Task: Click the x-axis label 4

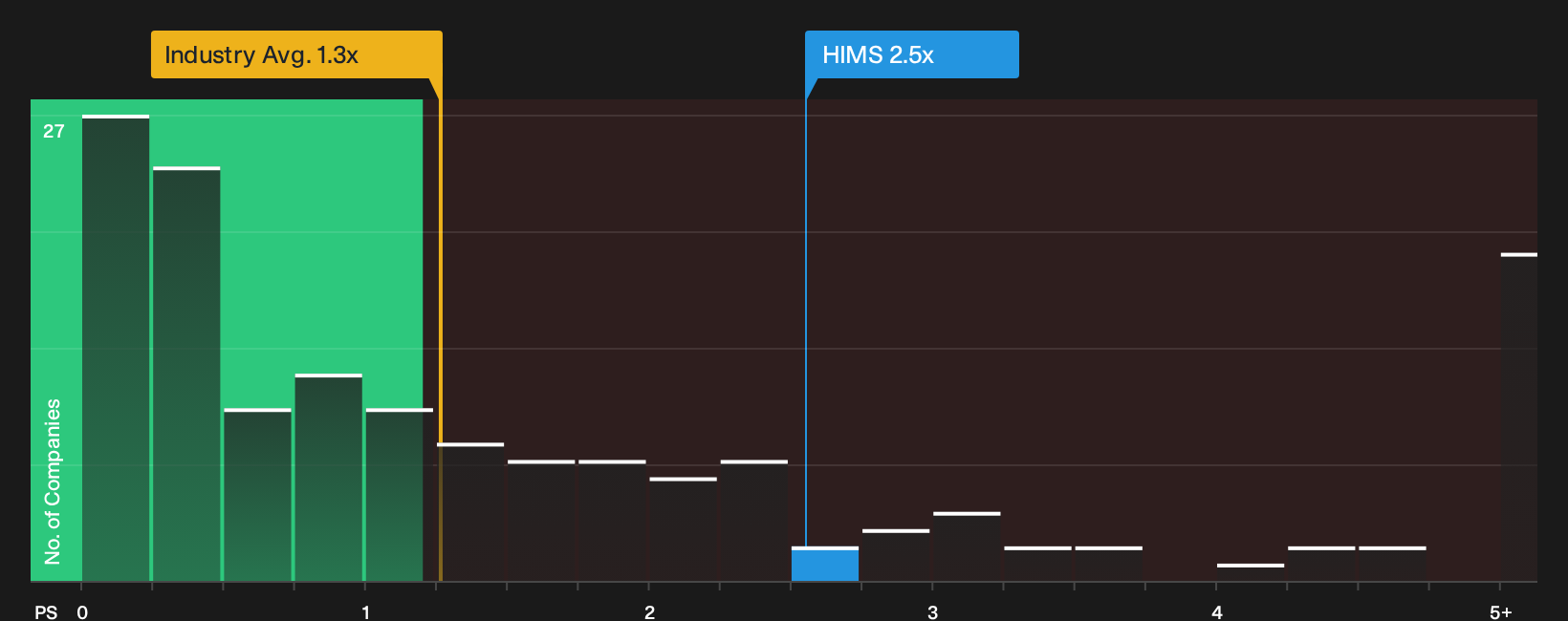Action: pos(1216,612)
